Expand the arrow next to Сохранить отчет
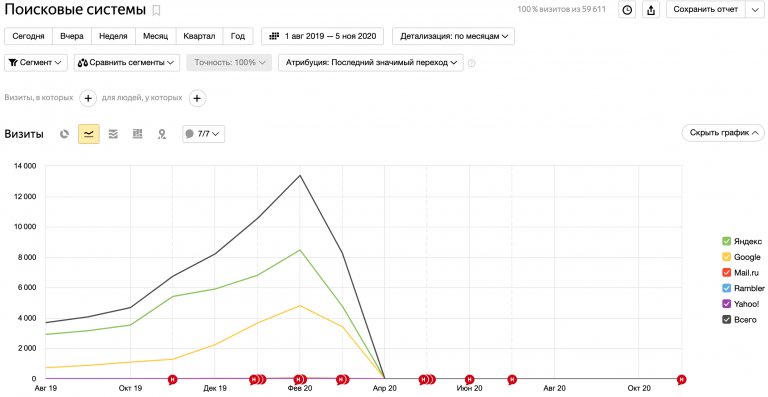The image size is (768, 397). [754, 9]
